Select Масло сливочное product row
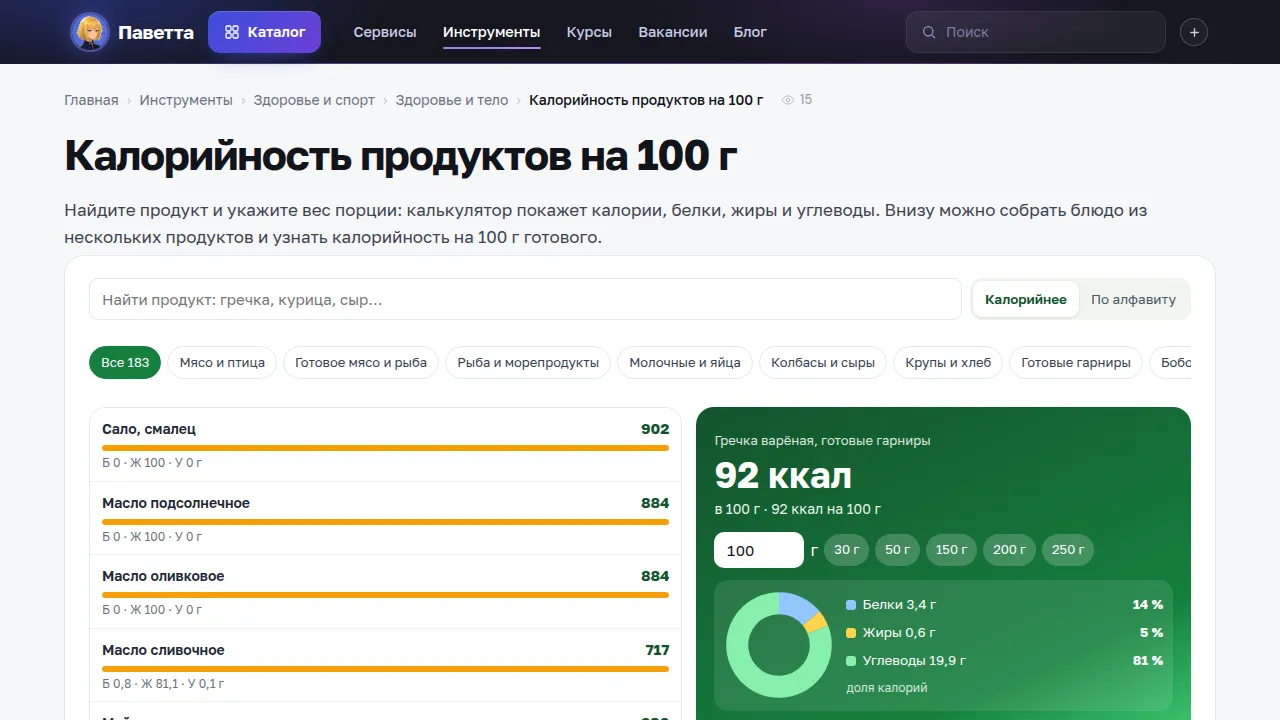 click(x=385, y=665)
